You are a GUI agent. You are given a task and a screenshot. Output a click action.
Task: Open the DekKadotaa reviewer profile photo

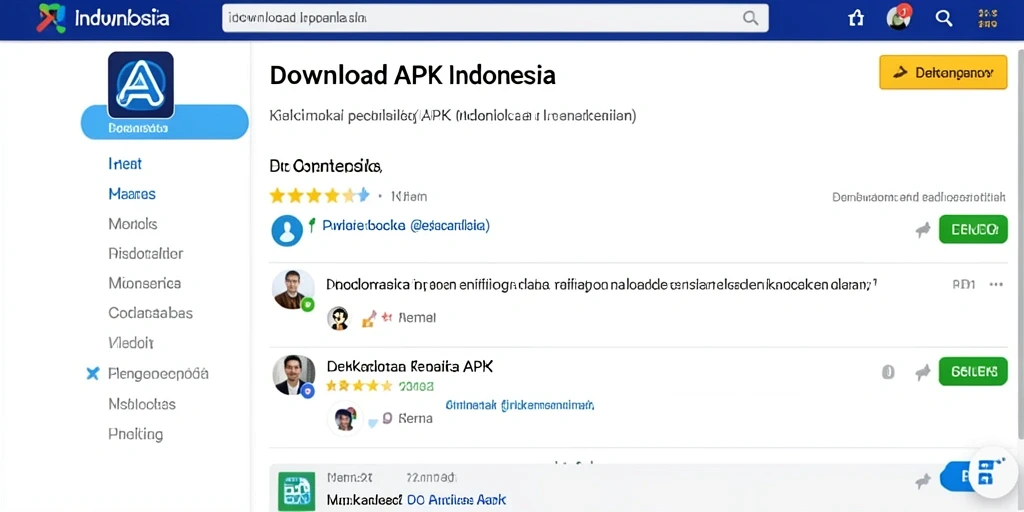[292, 376]
